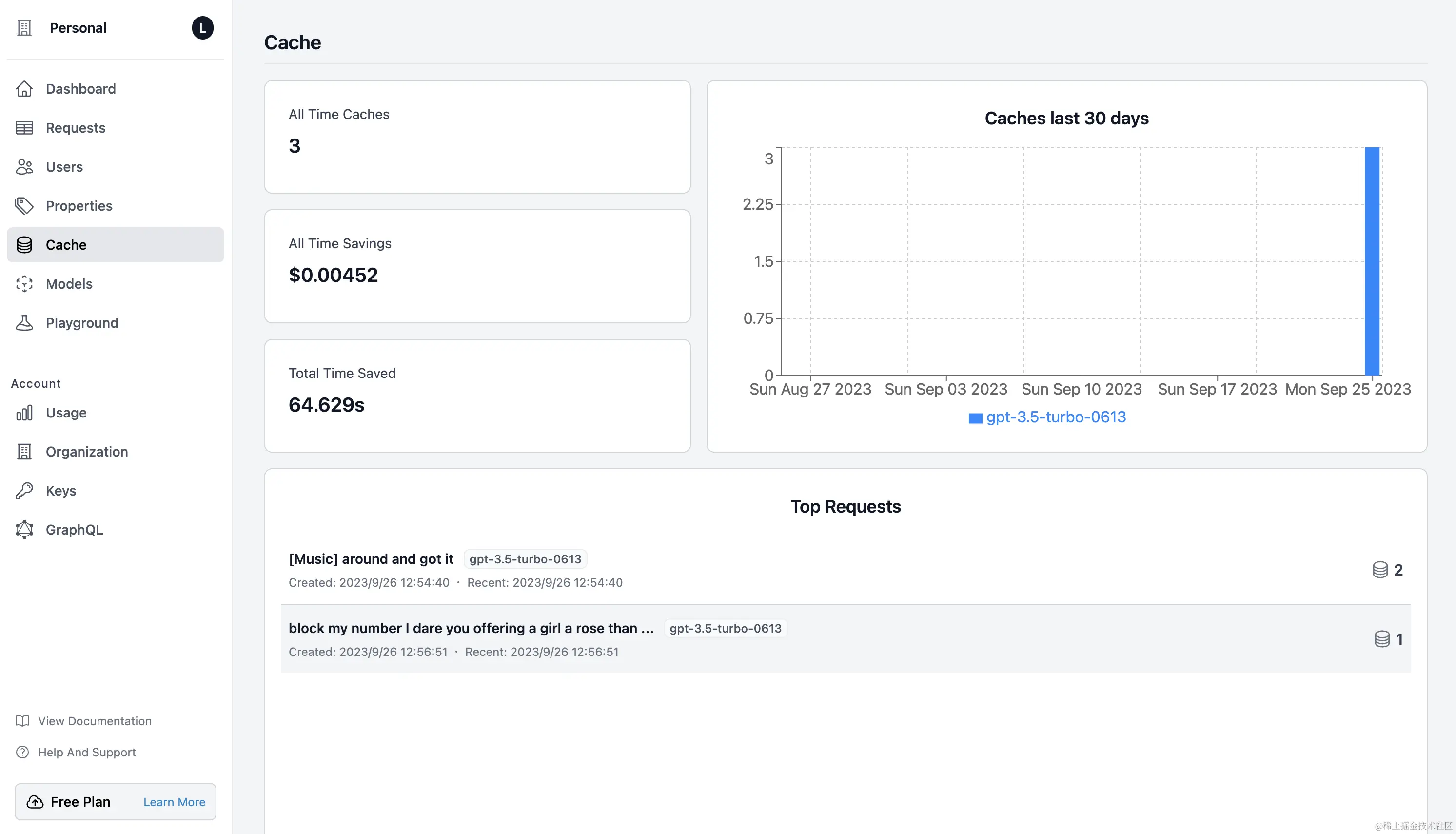The height and width of the screenshot is (834, 1456).
Task: Click the Playground flask icon
Action: click(24, 323)
